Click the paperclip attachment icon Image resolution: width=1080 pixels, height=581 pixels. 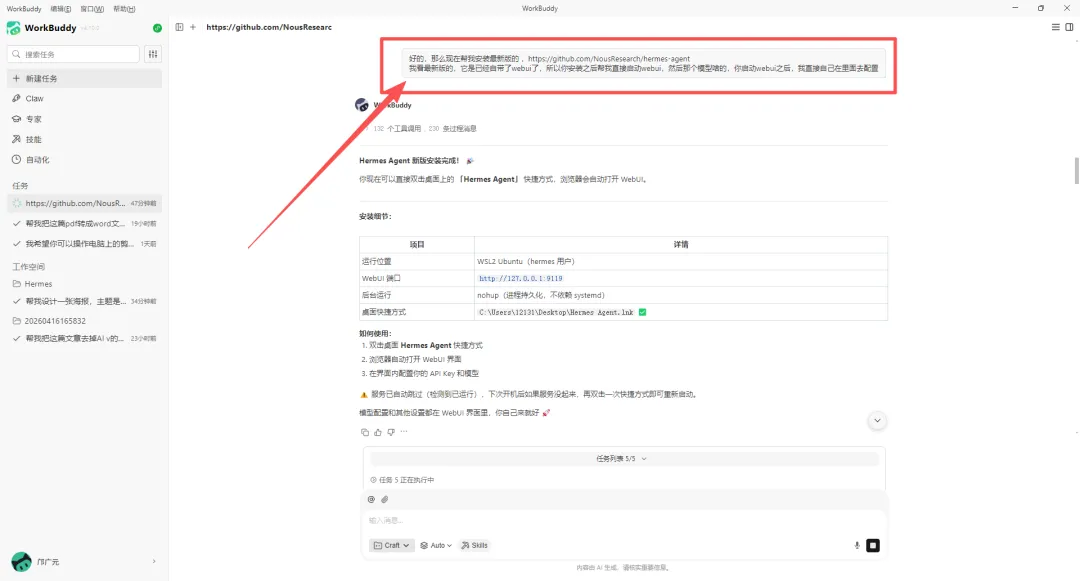pyautogui.click(x=384, y=499)
